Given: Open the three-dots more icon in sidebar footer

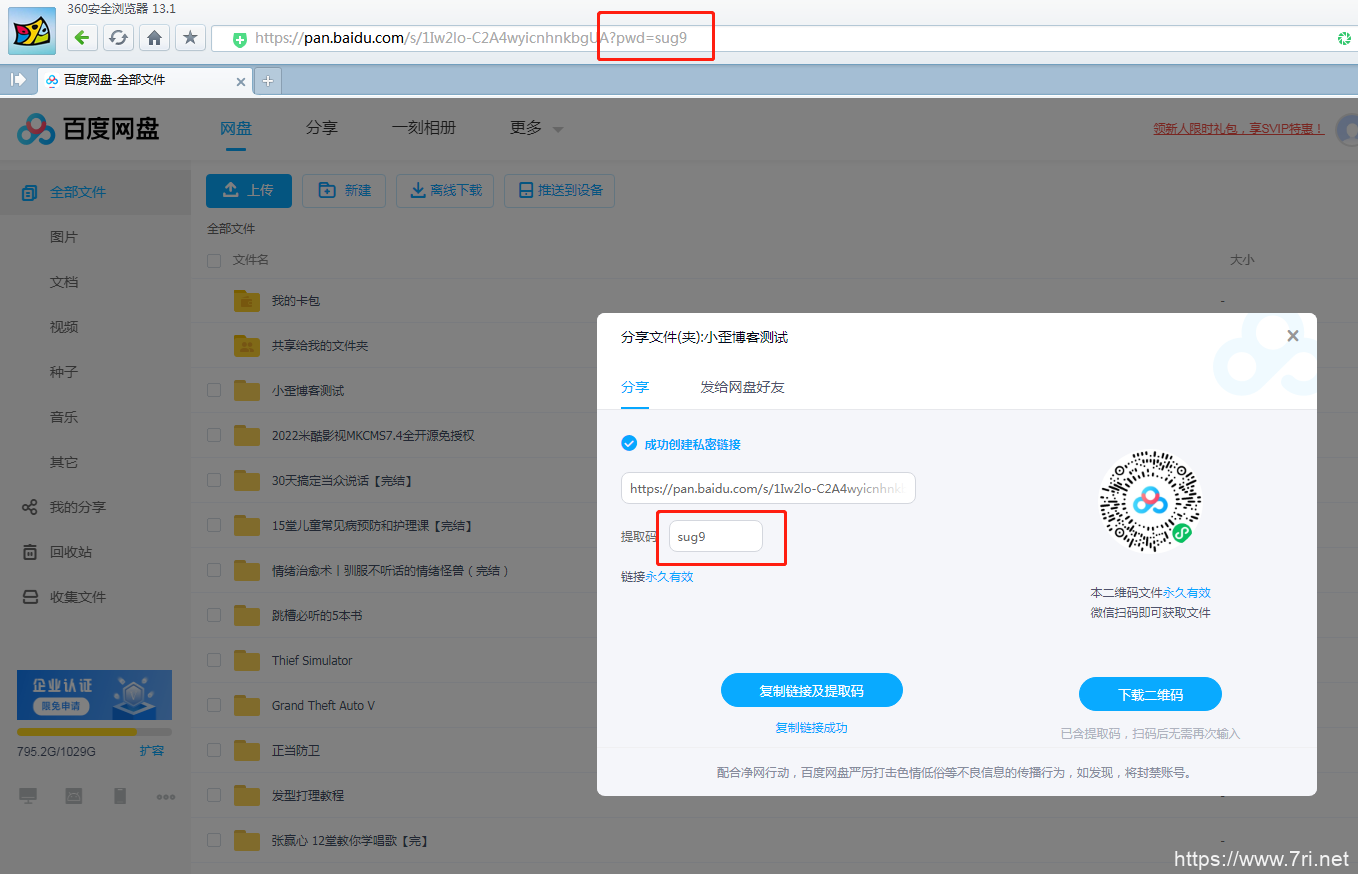Looking at the screenshot, I should pyautogui.click(x=166, y=797).
